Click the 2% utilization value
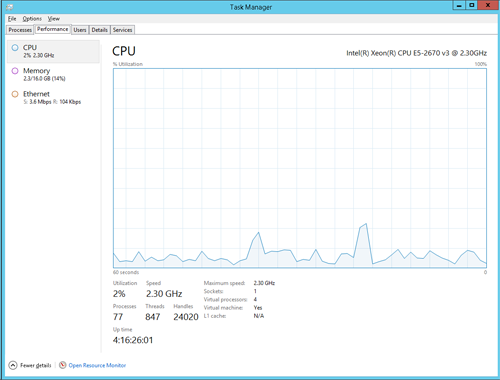Image resolution: width=500 pixels, height=380 pixels. (119, 294)
